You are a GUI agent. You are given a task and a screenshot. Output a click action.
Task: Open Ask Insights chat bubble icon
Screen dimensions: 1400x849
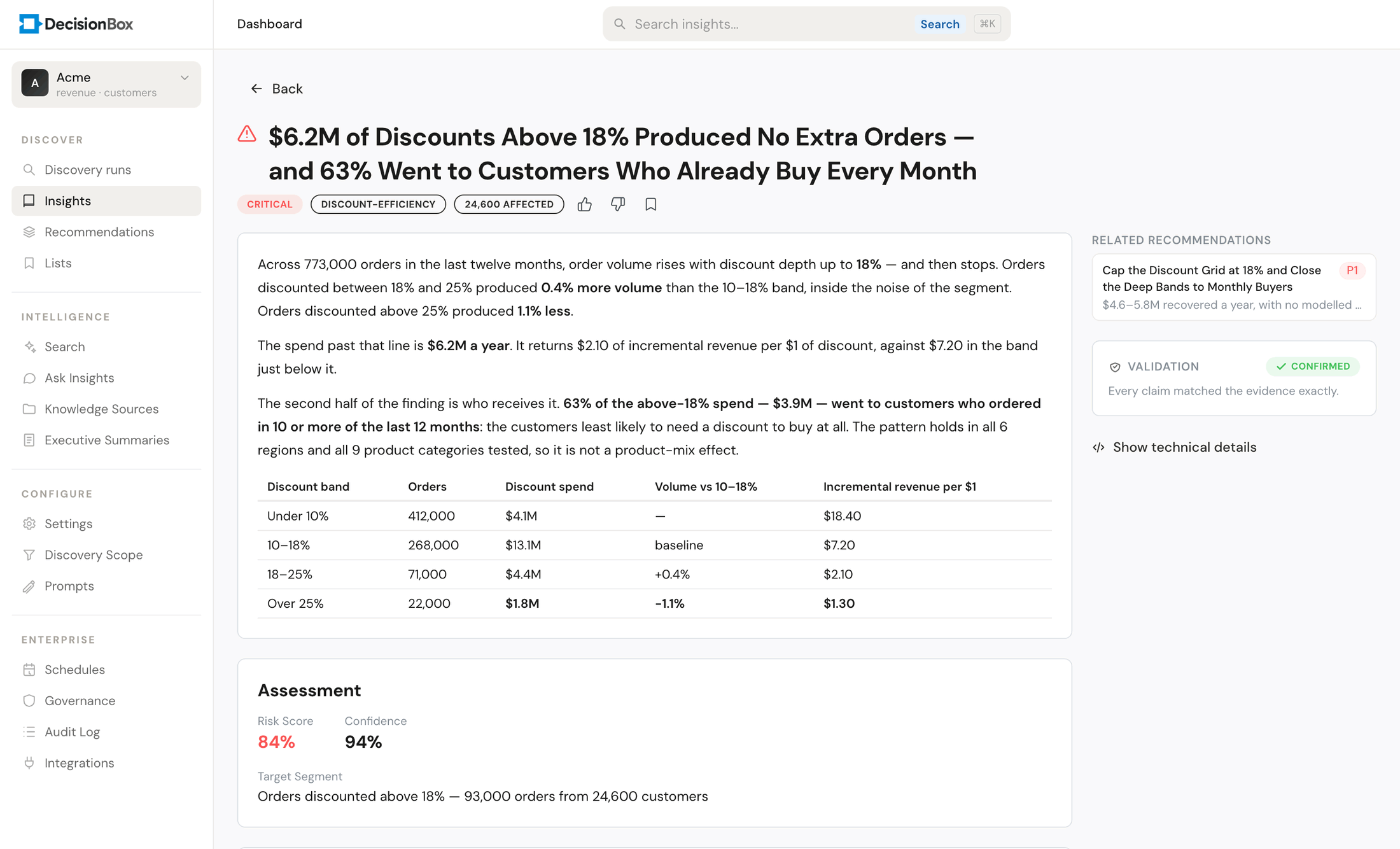pyautogui.click(x=29, y=378)
